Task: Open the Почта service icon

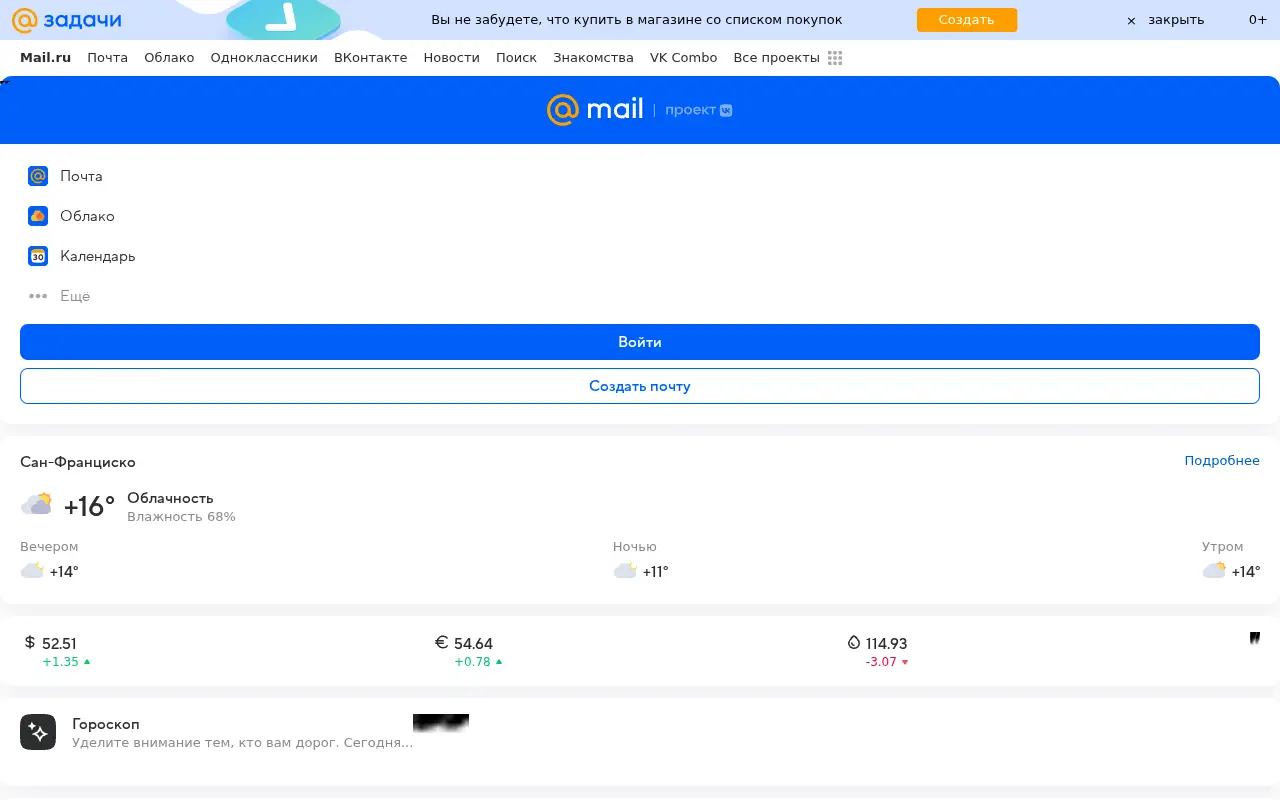Action: point(38,176)
